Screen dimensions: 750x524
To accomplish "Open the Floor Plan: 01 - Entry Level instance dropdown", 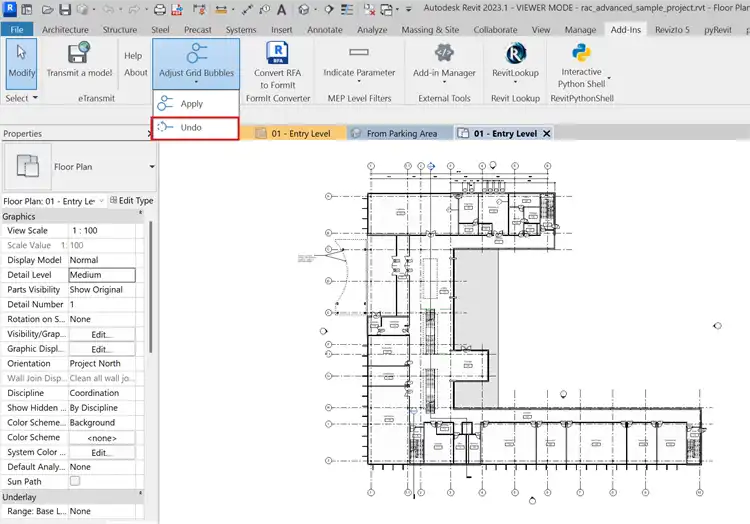I will tap(101, 201).
